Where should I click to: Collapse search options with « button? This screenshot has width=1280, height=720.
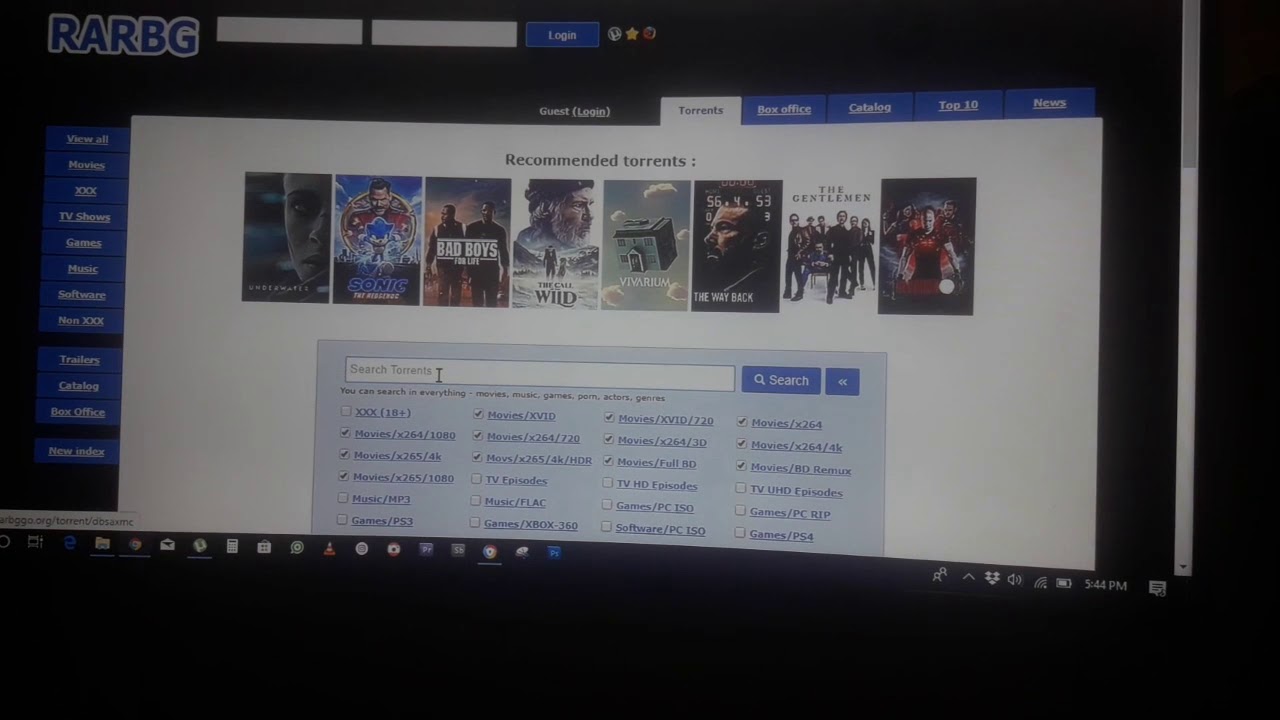(842, 381)
